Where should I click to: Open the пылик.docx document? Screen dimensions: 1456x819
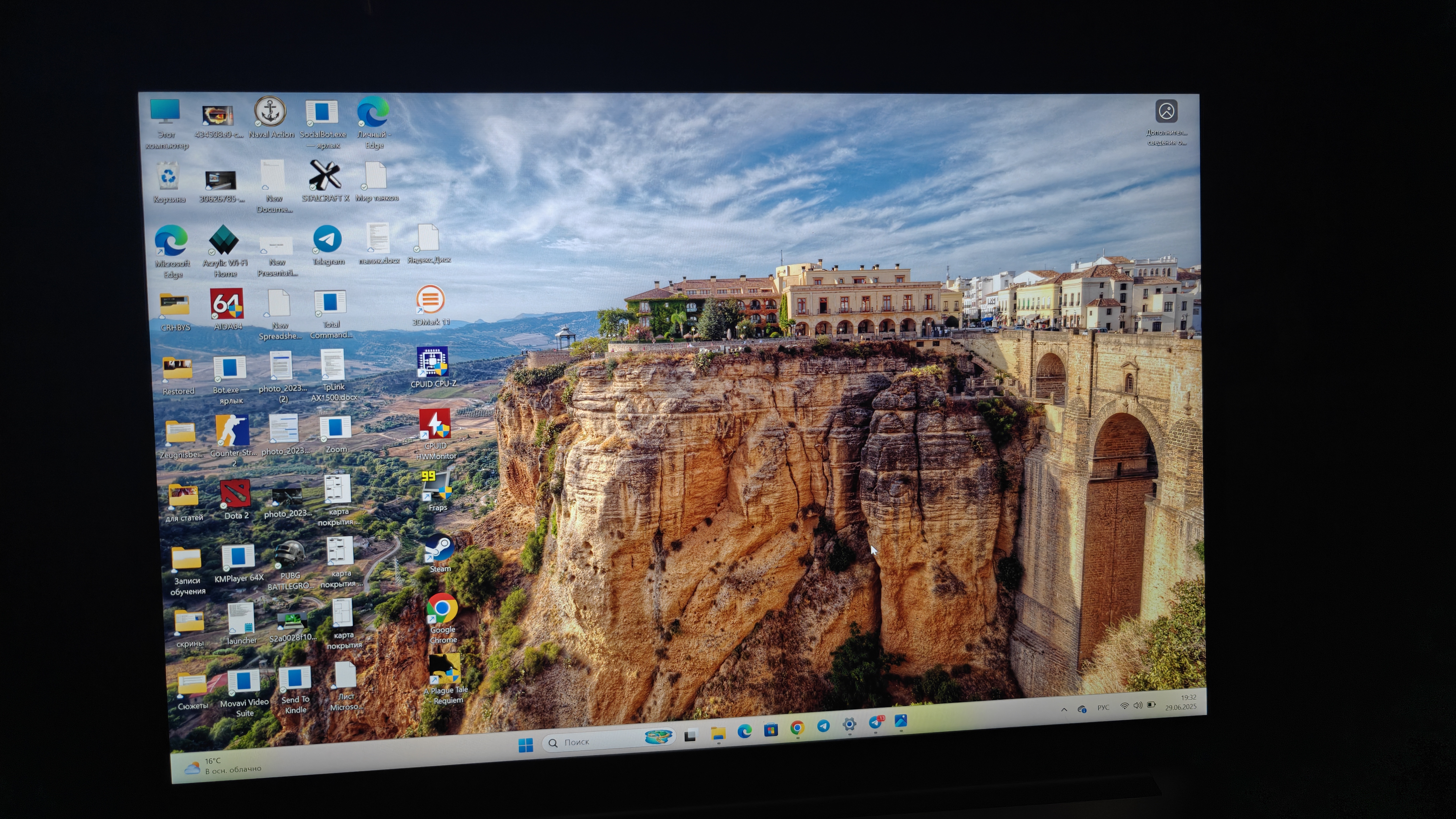click(x=378, y=243)
